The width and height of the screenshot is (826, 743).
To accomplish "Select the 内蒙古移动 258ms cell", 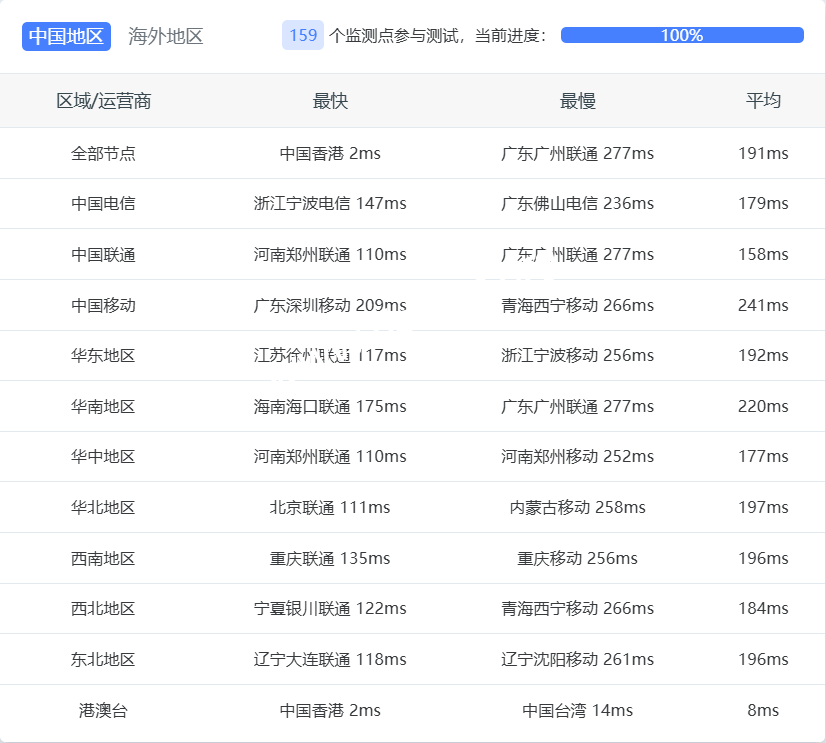I will coord(577,508).
